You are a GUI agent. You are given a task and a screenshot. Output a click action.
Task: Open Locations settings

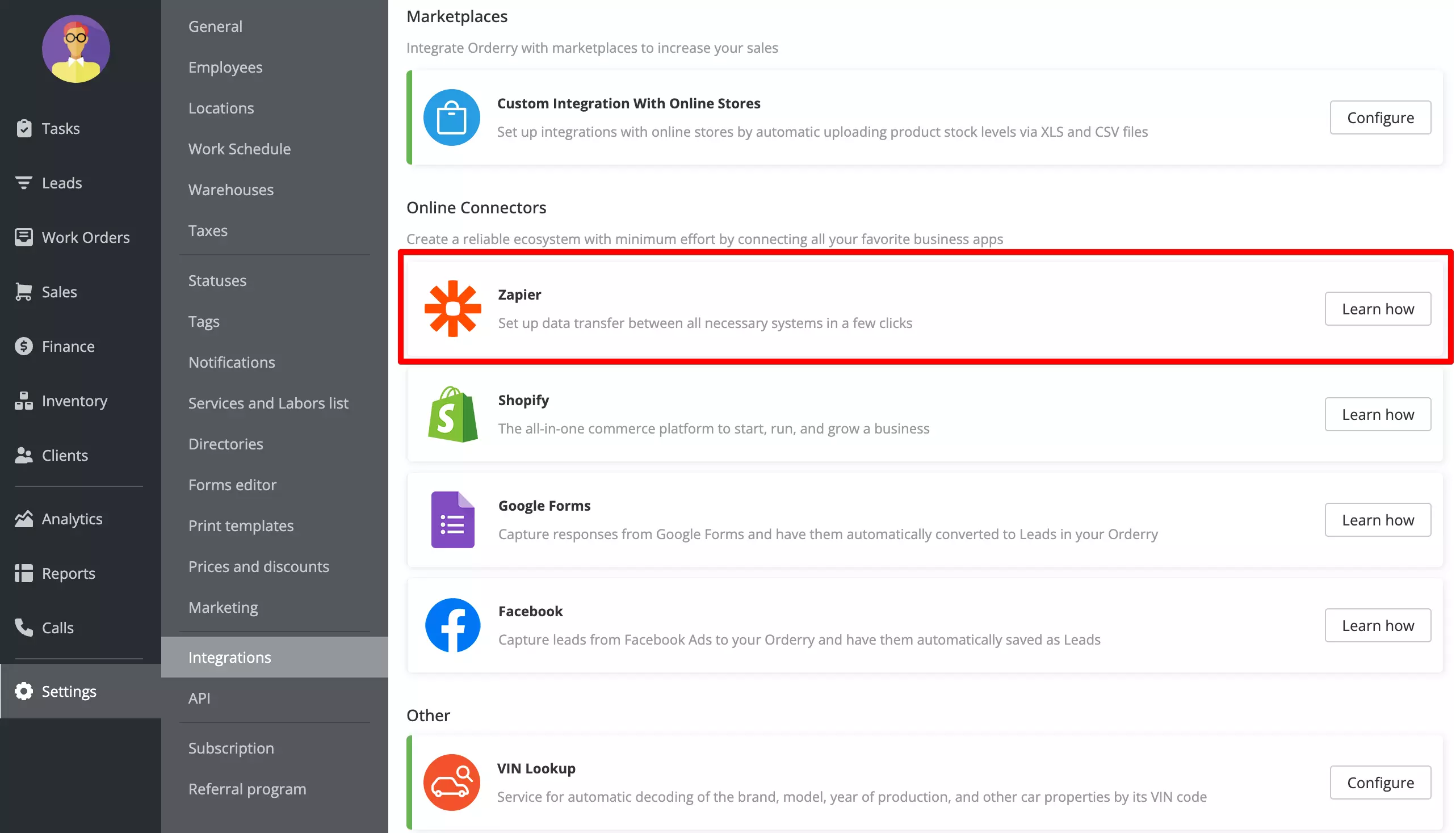pyautogui.click(x=275, y=108)
